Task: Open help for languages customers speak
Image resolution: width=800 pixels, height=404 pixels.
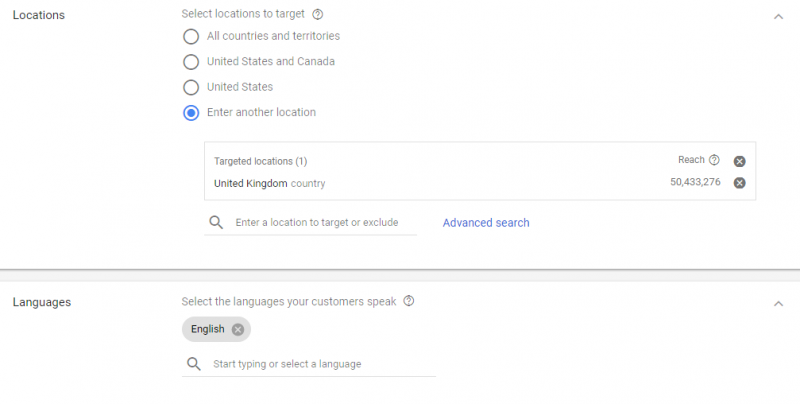Action: coord(409,301)
